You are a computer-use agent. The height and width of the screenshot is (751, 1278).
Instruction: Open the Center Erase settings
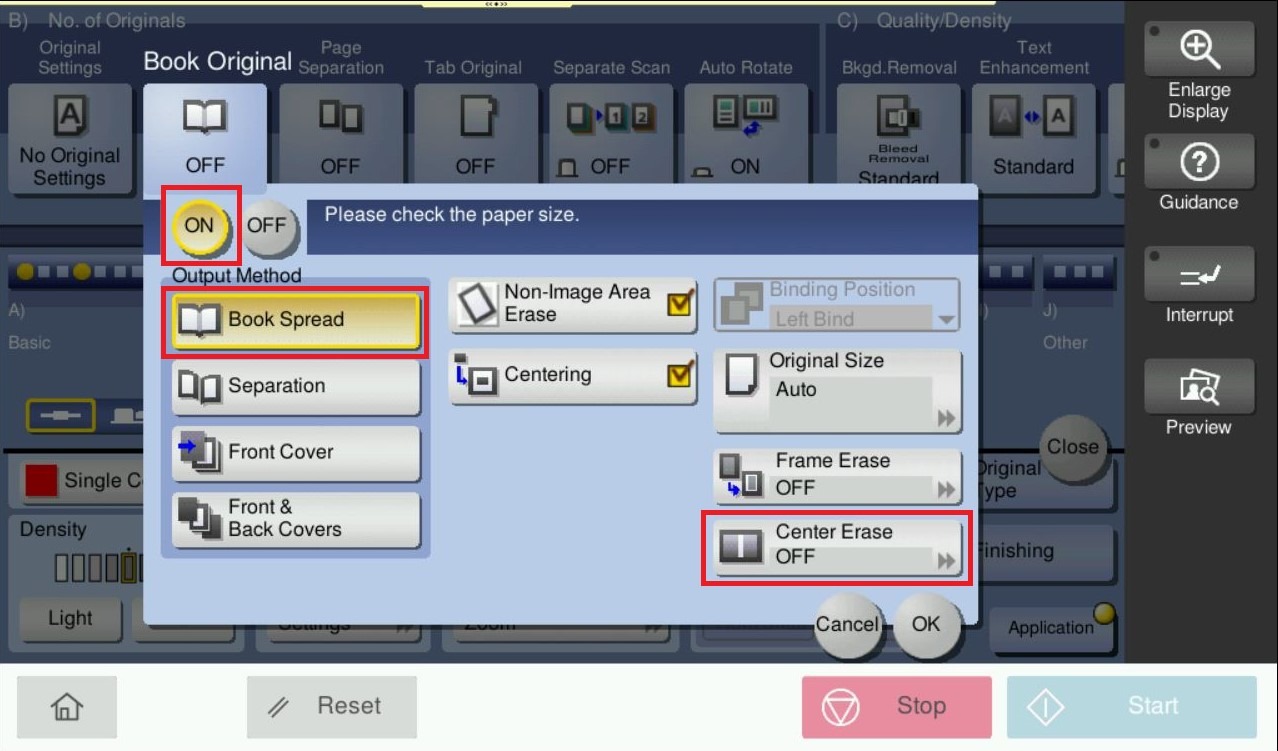838,545
